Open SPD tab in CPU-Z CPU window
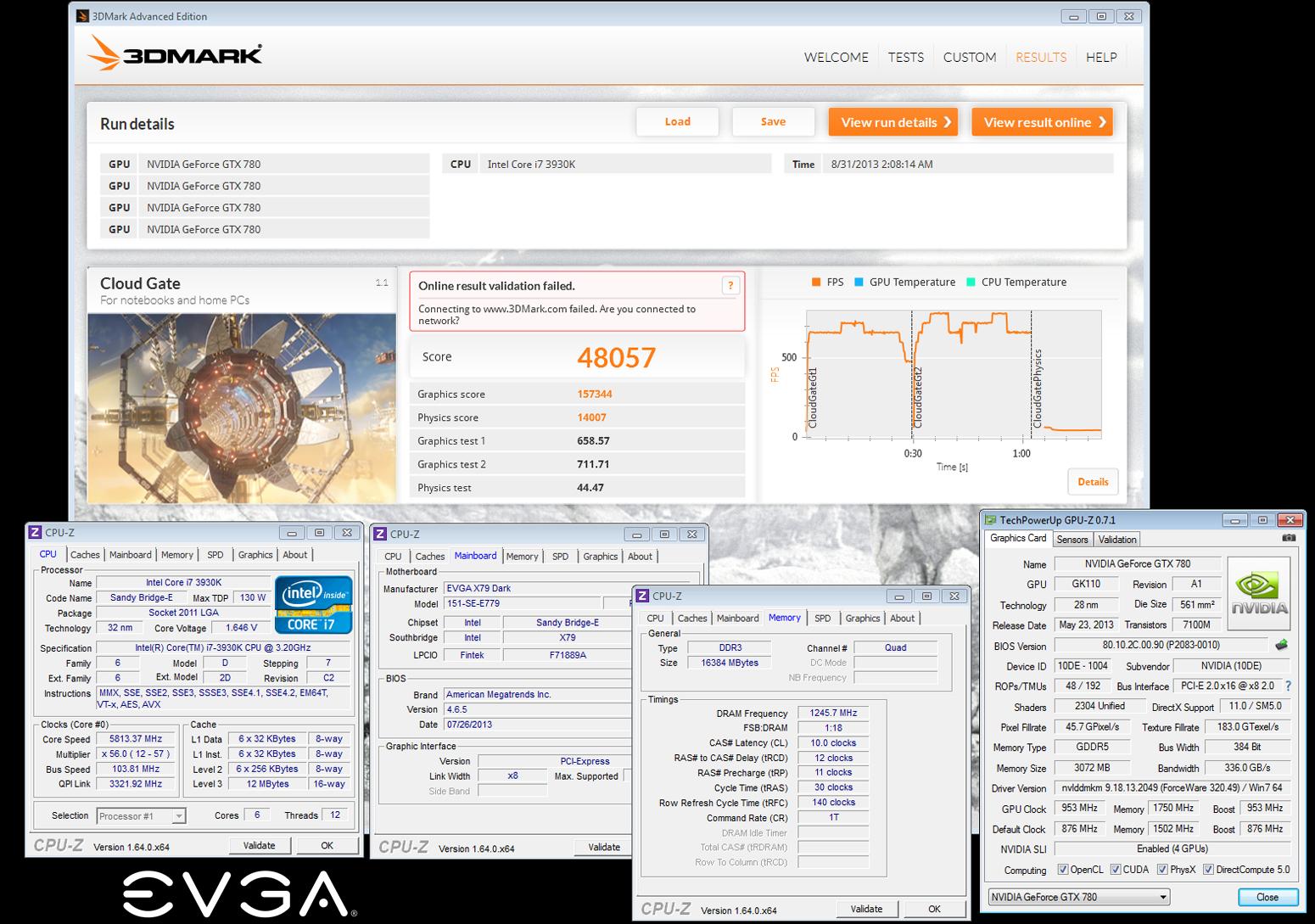 (x=215, y=555)
